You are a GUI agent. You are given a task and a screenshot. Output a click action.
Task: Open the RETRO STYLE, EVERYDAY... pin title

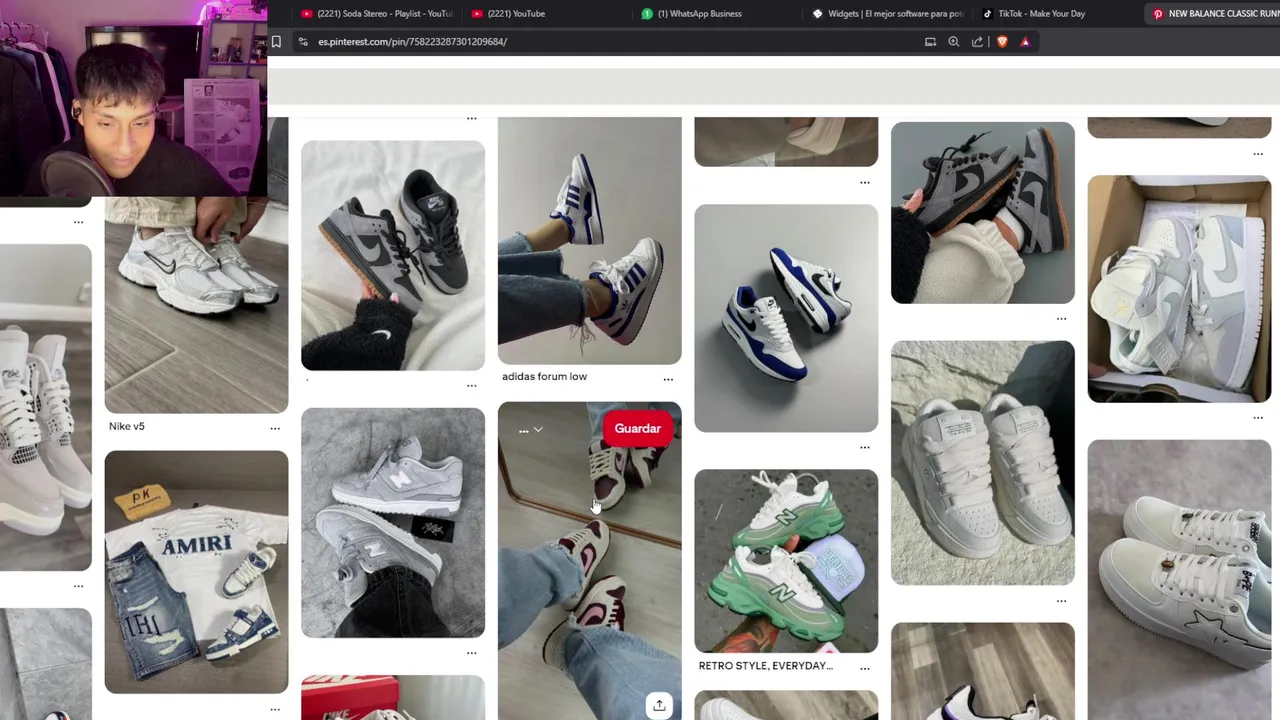(x=766, y=666)
